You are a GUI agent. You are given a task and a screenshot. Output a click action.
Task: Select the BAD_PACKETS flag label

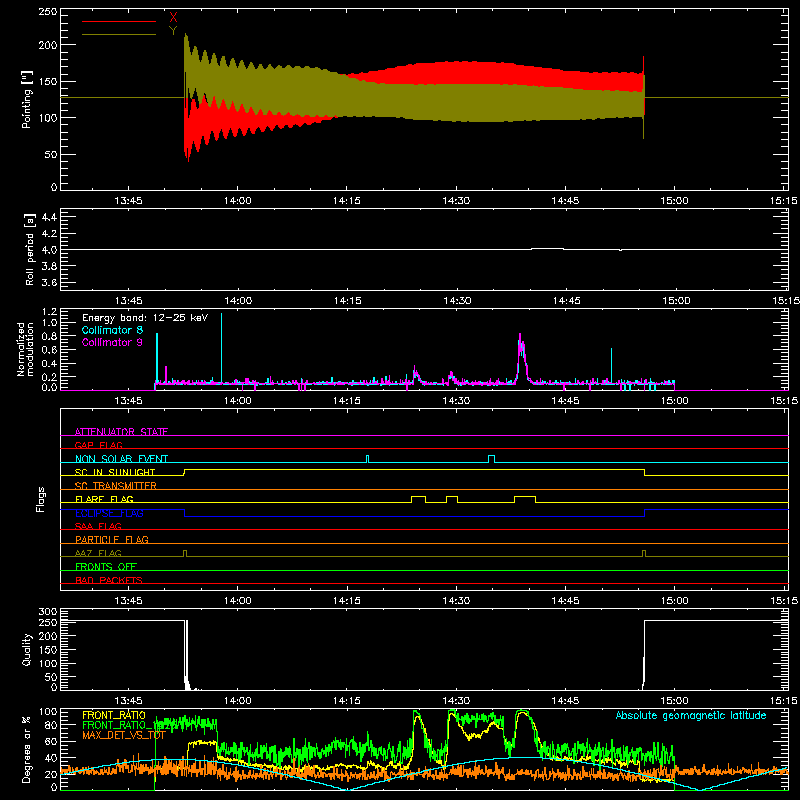[x=109, y=580]
